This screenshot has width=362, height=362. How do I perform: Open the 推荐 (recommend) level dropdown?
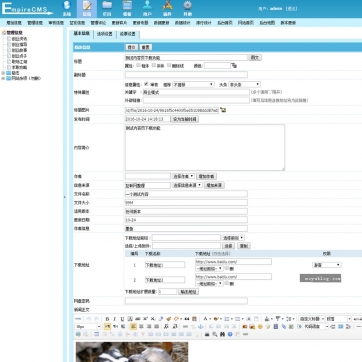193,85
